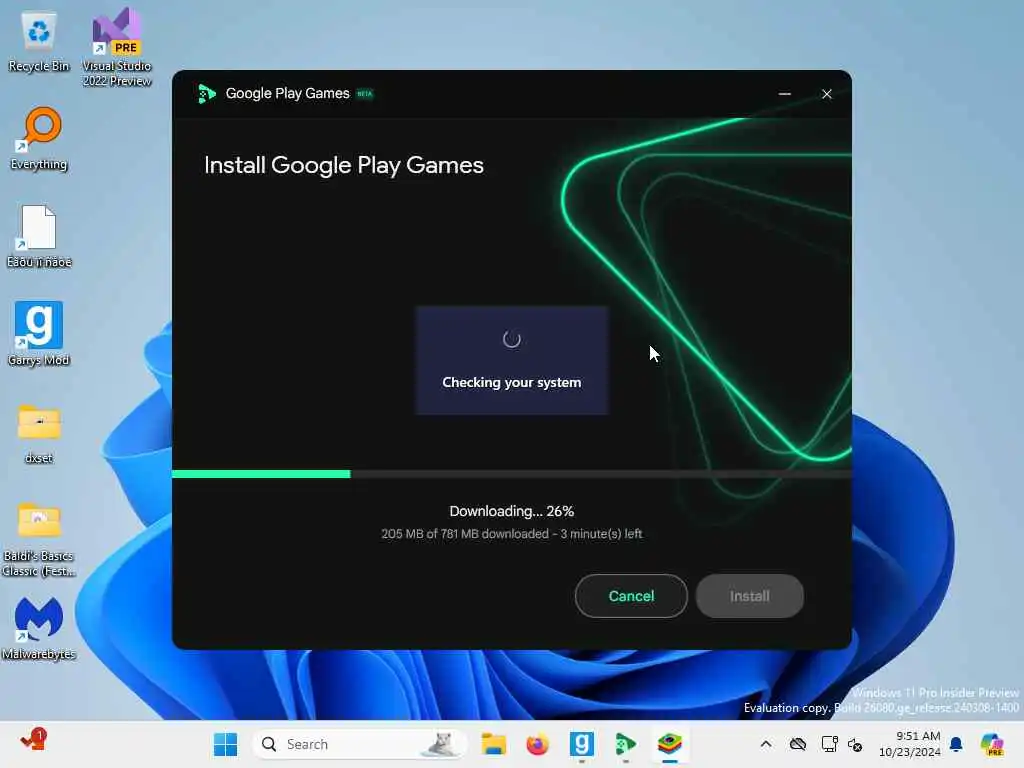
Task: Minimize the Google Play Games installer
Action: [x=785, y=94]
